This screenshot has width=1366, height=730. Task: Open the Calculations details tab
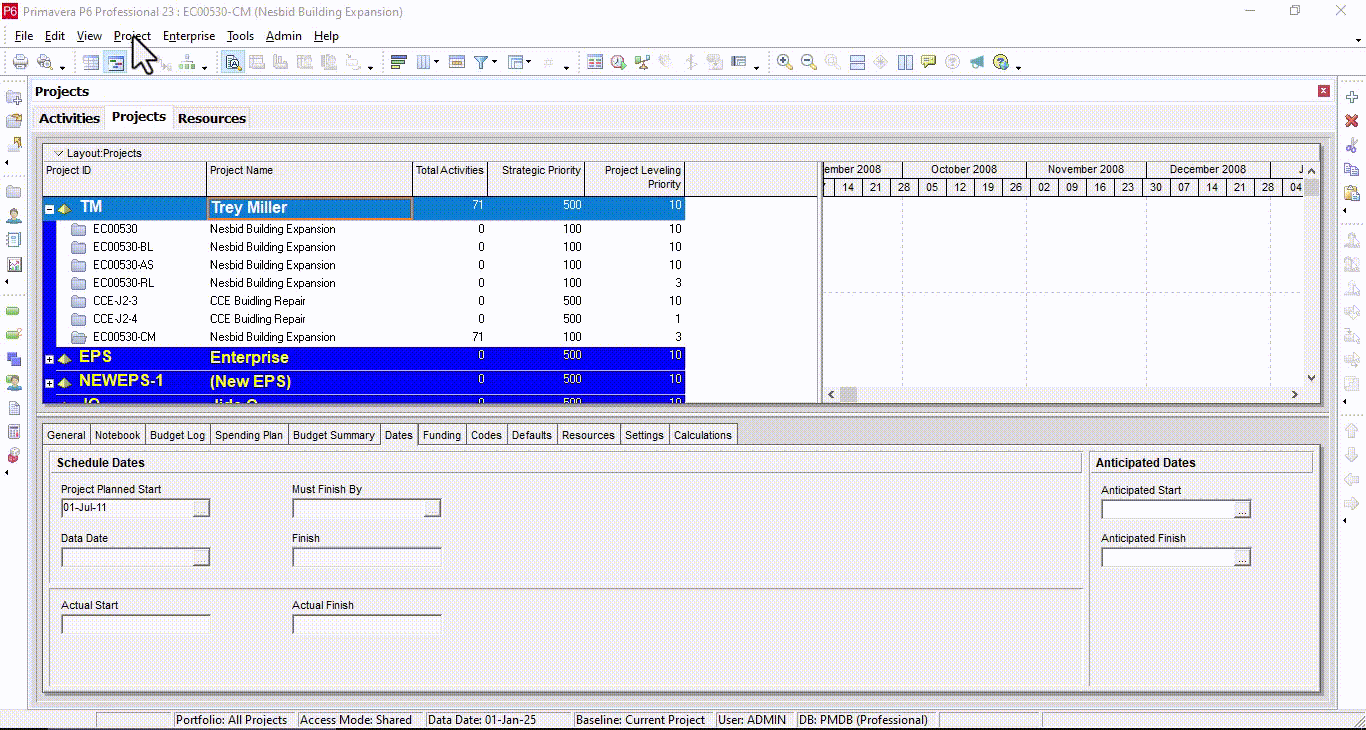[x=703, y=435]
